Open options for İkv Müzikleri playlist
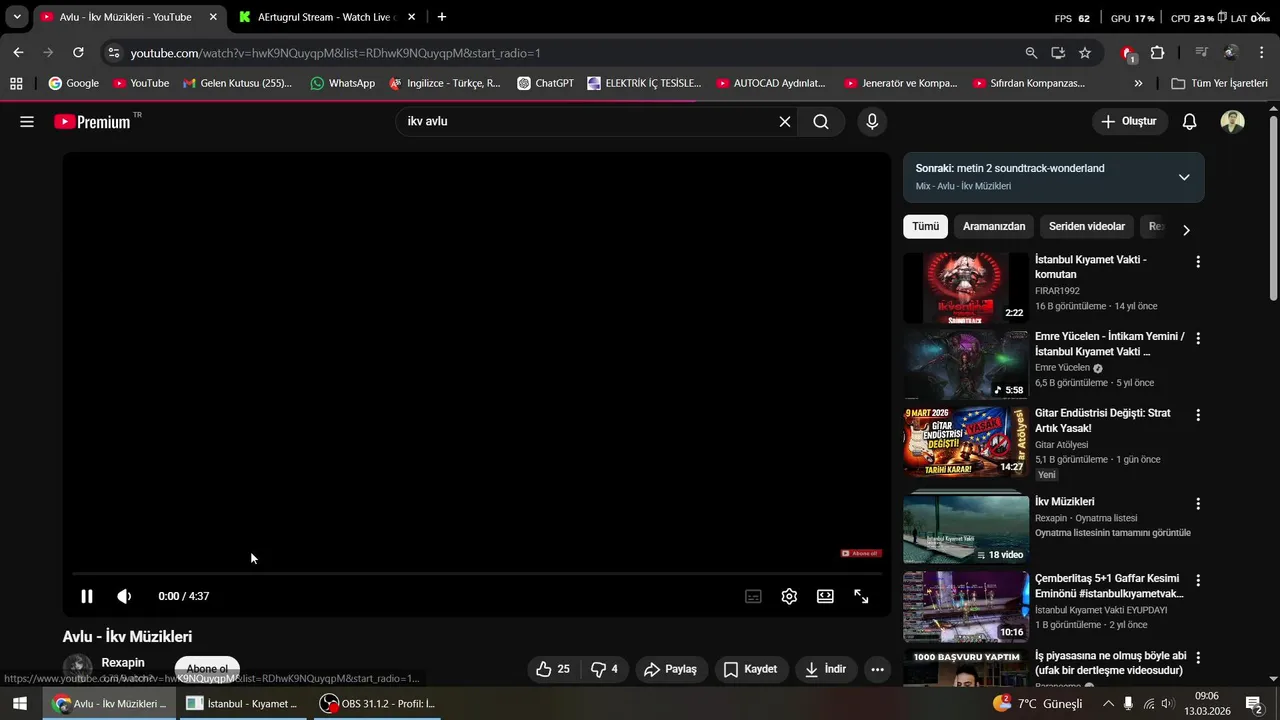1280x720 pixels. (1198, 504)
